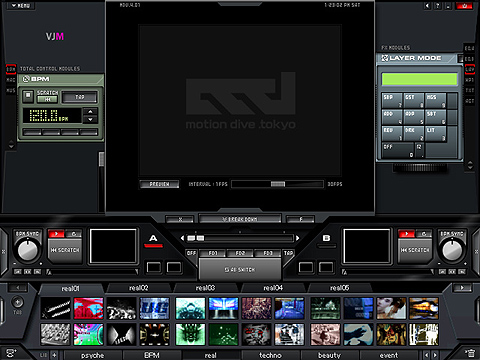Select the FD1 fade button
Image resolution: width=480 pixels, height=360 pixels.
click(213, 253)
